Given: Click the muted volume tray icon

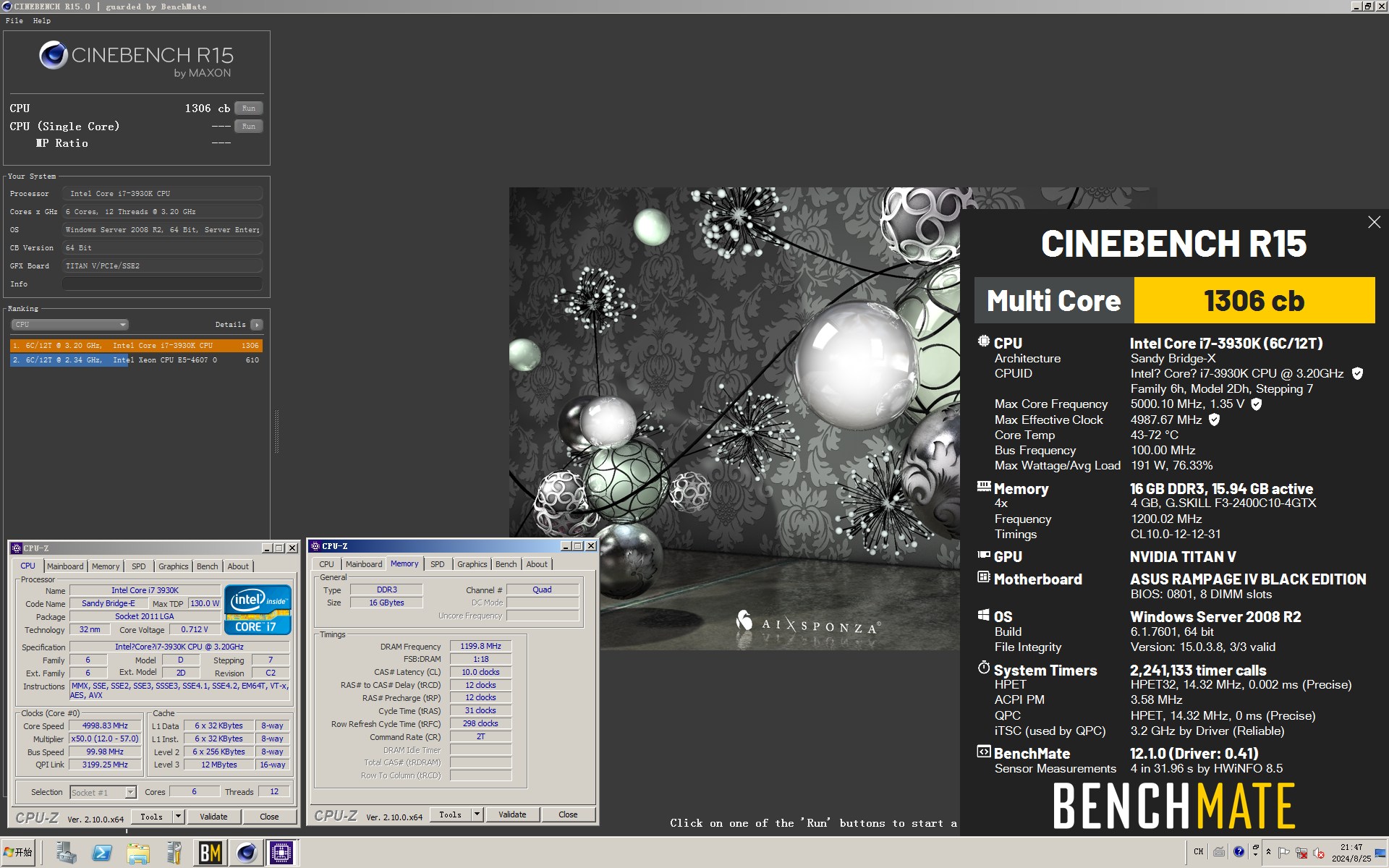Looking at the screenshot, I should [1319, 853].
